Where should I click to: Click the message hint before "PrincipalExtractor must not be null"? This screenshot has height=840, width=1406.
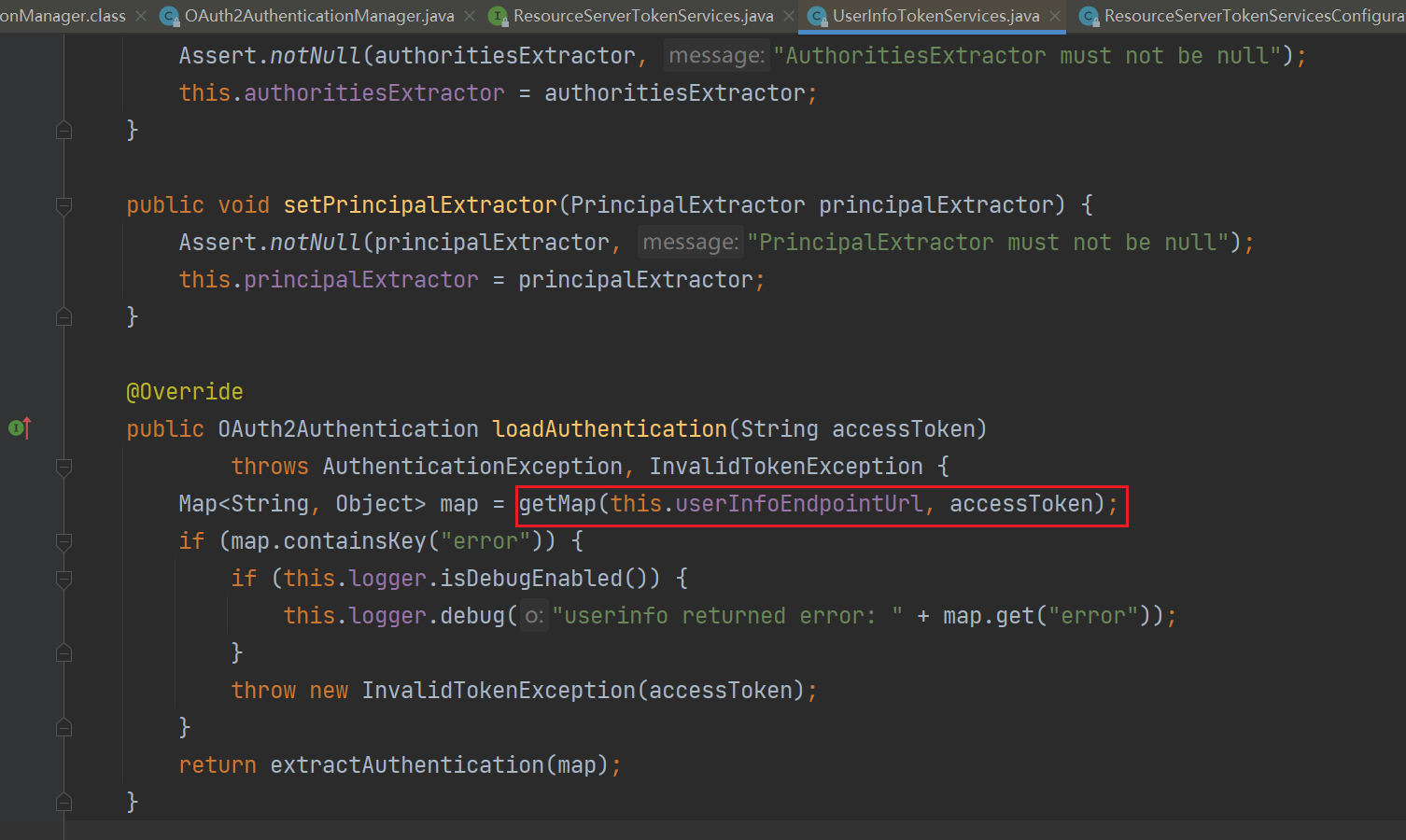[690, 243]
